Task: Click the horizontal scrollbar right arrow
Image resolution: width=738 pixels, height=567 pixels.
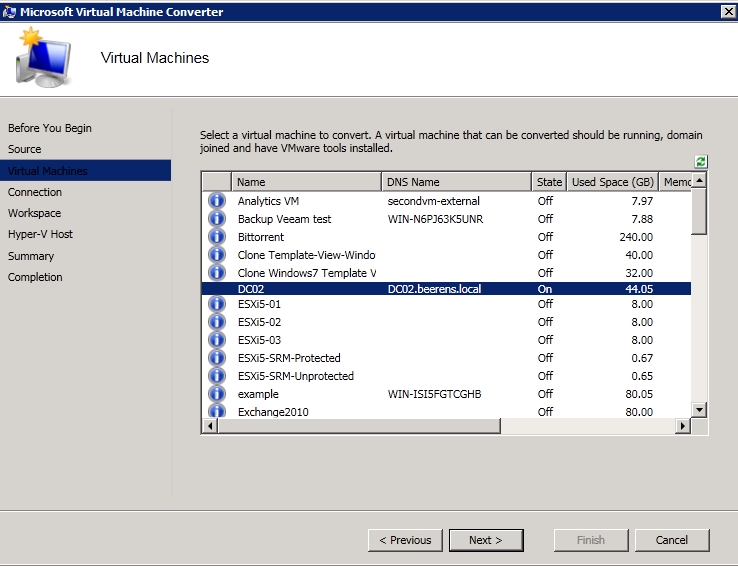Action: click(683, 426)
